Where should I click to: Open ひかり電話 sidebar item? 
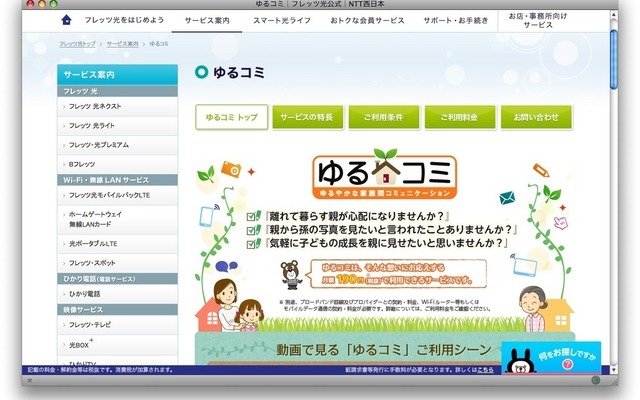tap(118, 294)
